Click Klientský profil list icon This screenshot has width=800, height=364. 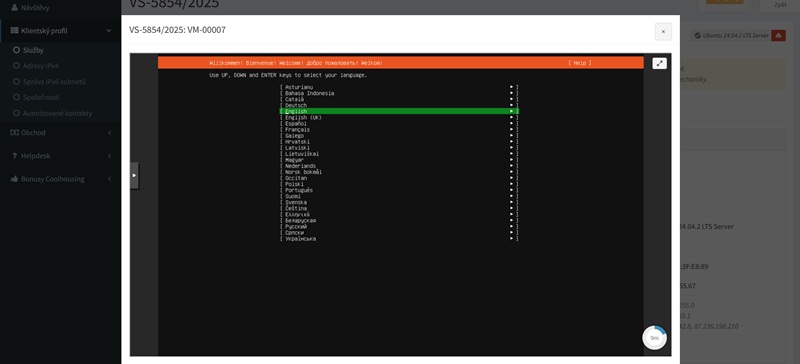[14, 31]
